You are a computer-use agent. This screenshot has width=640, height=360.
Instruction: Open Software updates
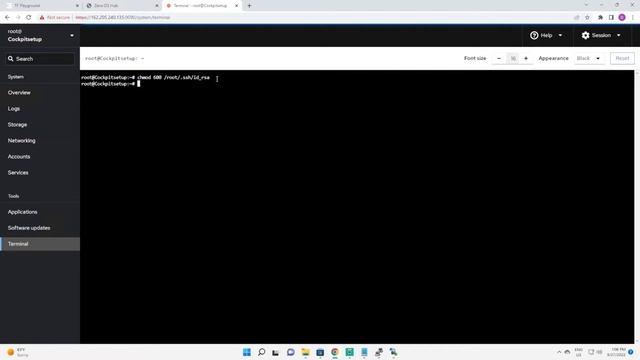coord(29,228)
